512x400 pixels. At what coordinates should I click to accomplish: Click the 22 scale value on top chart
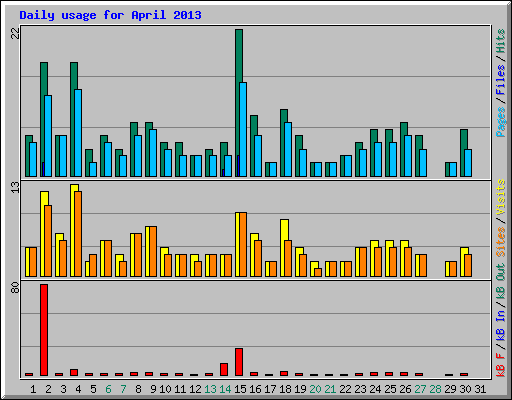click(16, 33)
